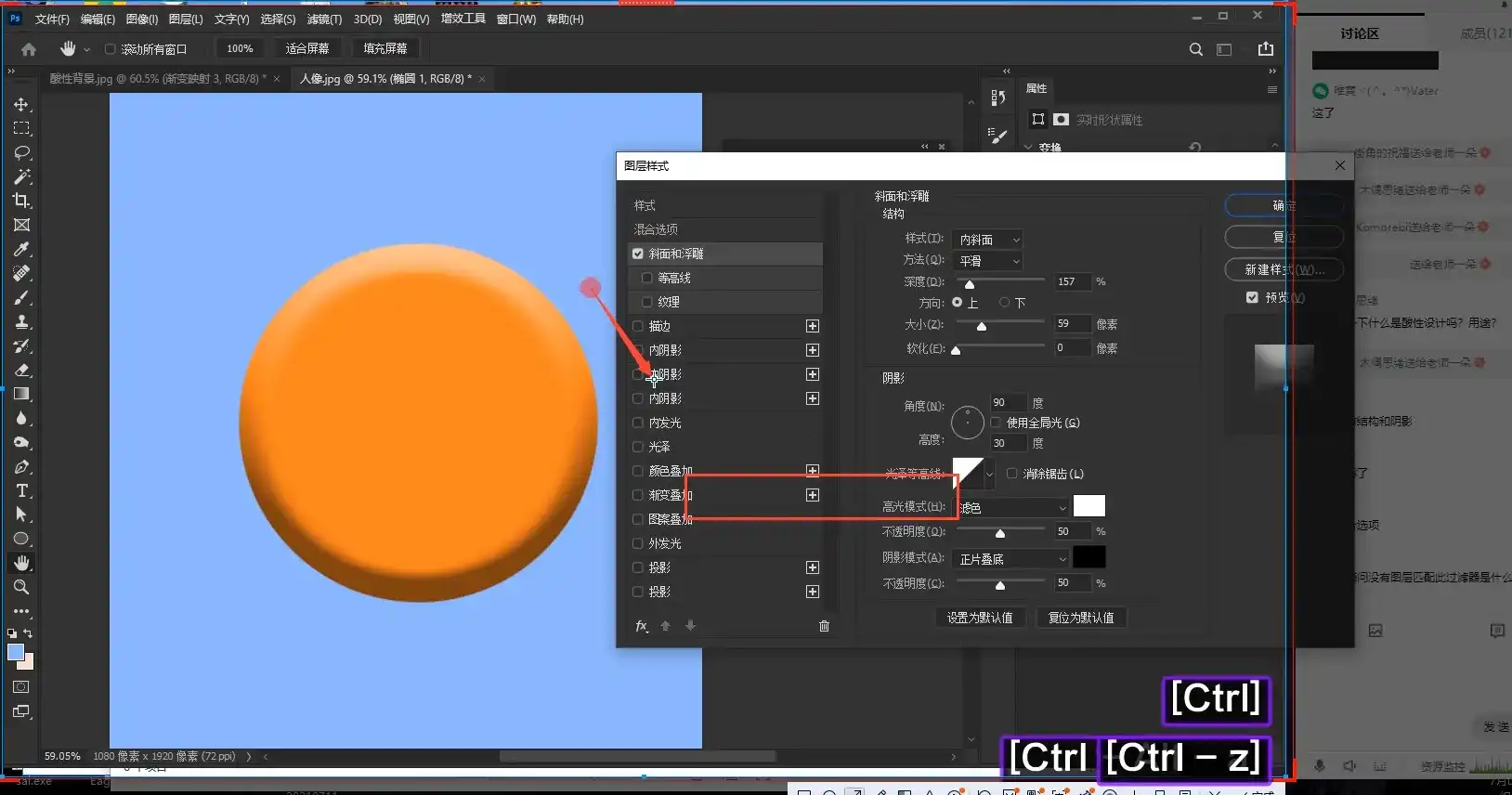Open the 滤镜 menu
Screen dimensions: 1512x795
click(324, 20)
